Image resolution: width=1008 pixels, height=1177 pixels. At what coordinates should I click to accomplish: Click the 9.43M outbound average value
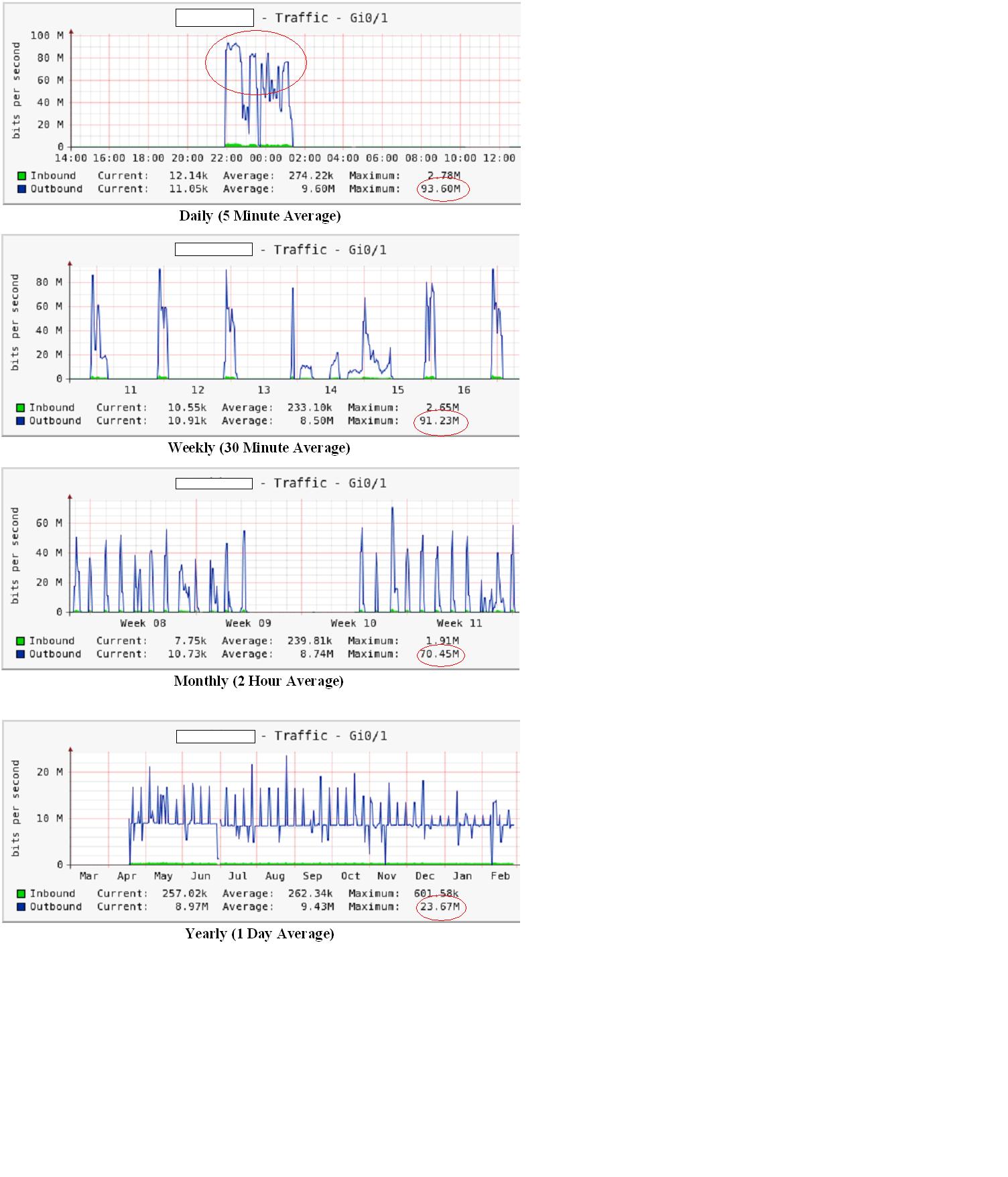317,907
